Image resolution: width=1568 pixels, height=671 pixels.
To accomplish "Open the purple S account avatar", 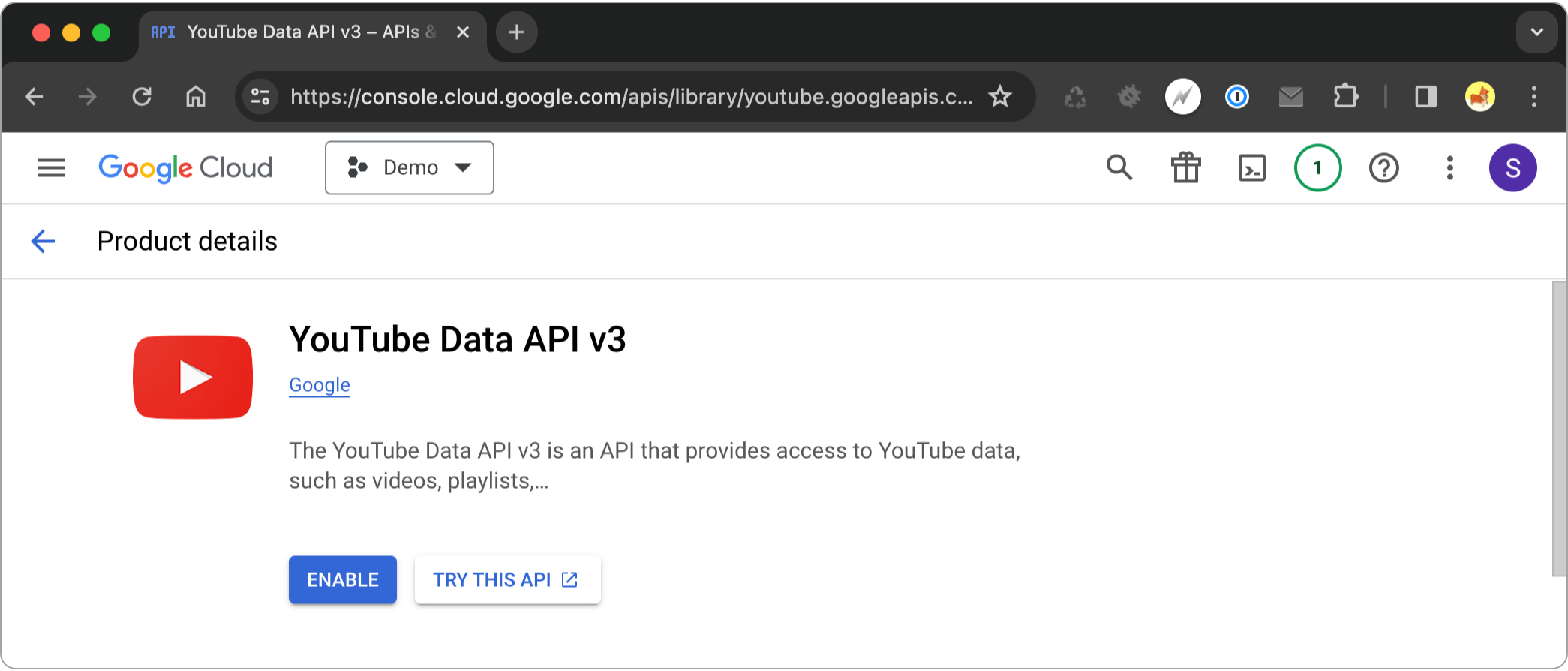I will pos(1513,167).
